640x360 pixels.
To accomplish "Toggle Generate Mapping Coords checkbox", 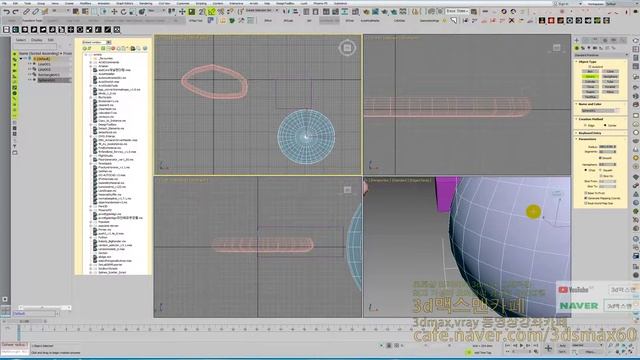I will pyautogui.click(x=585, y=198).
